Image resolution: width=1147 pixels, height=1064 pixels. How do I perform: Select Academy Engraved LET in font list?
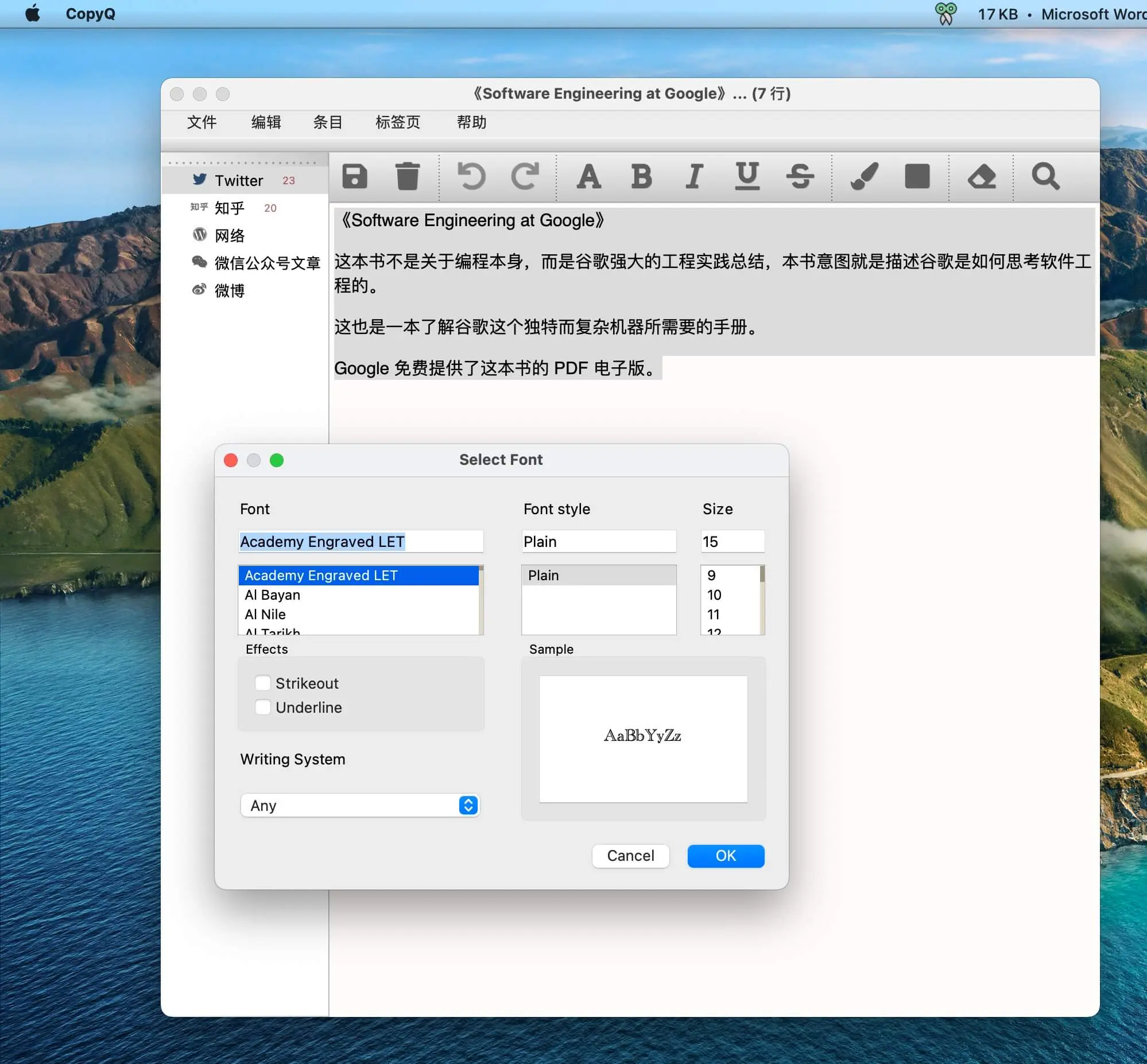point(358,575)
